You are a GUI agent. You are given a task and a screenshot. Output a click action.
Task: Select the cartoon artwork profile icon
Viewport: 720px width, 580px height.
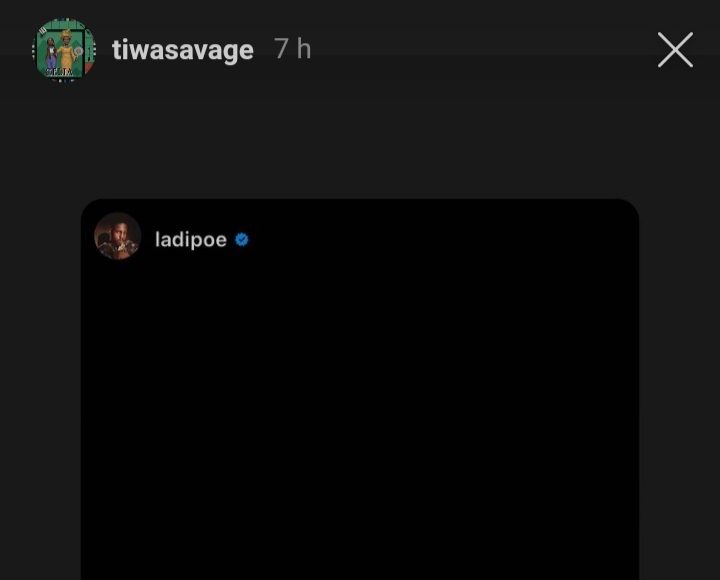64,50
